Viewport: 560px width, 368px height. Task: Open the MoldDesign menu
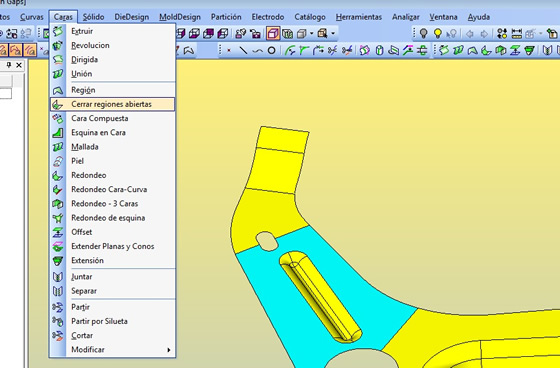point(180,17)
